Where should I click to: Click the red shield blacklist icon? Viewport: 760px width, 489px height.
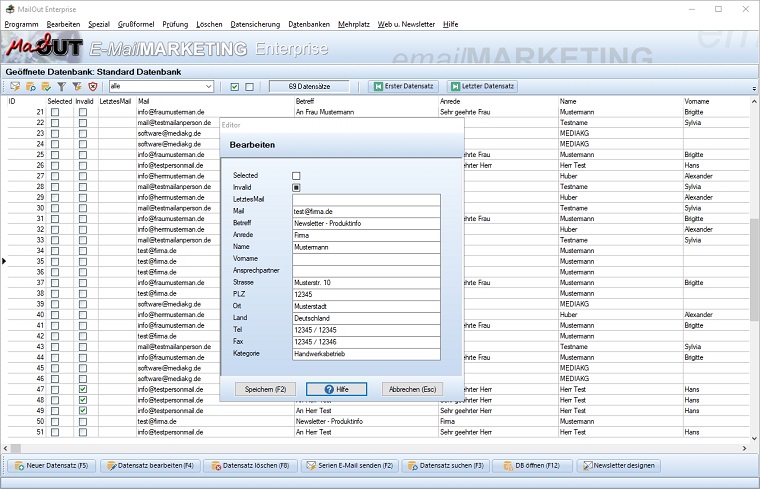(93, 86)
